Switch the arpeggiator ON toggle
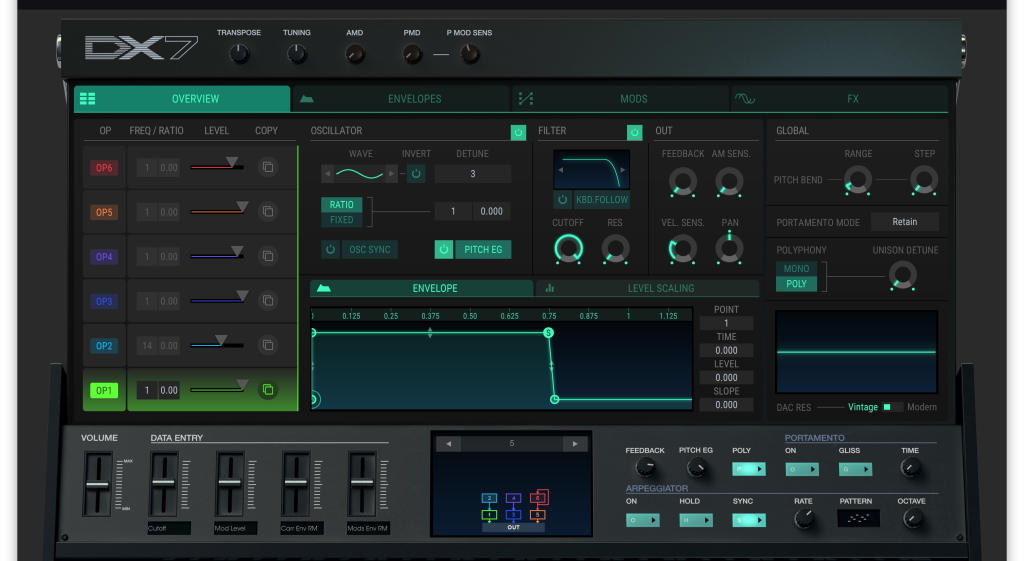 tap(645, 520)
